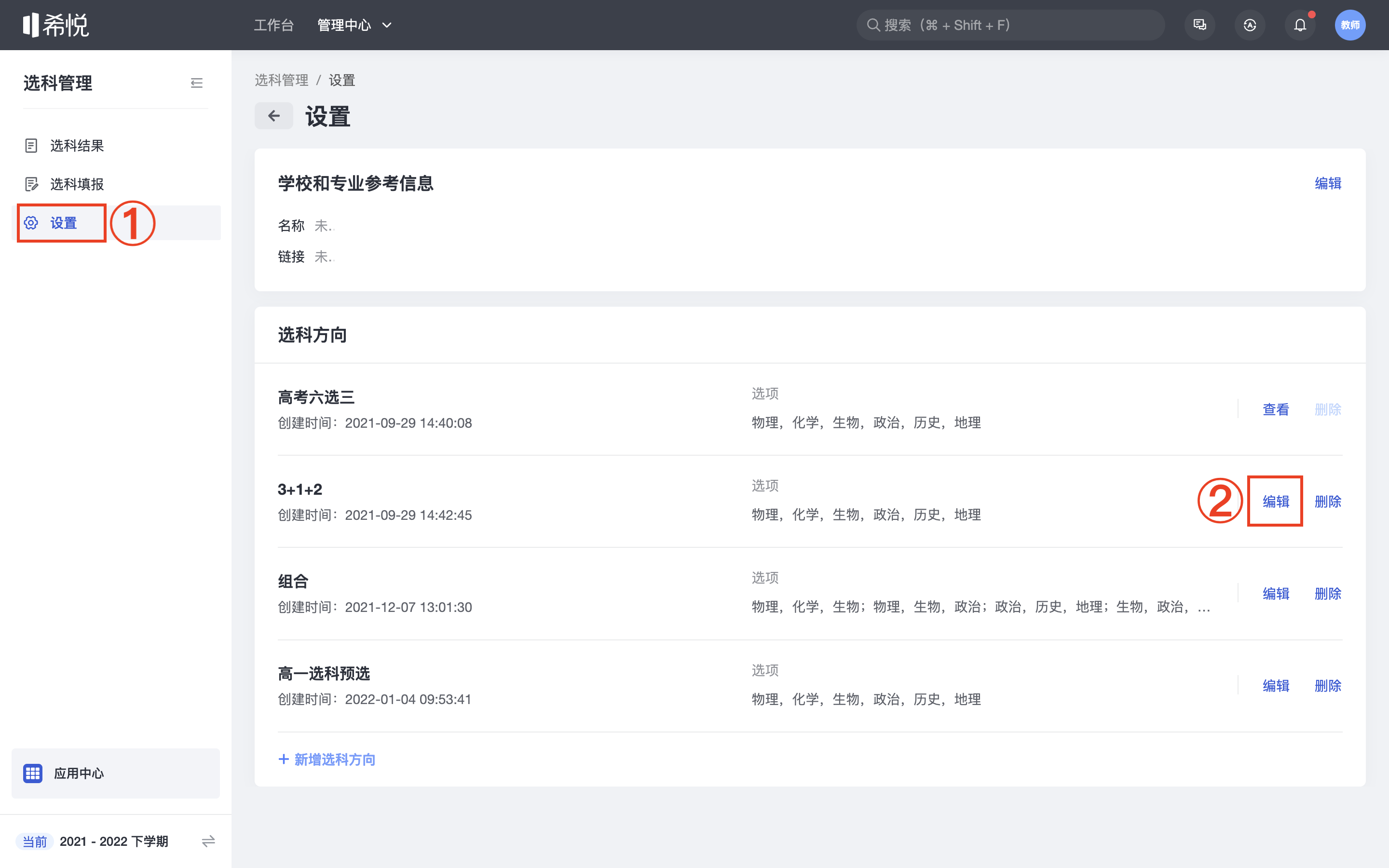Click the 2021 - 2022 下学期 label
1389x868 pixels.
[114, 841]
